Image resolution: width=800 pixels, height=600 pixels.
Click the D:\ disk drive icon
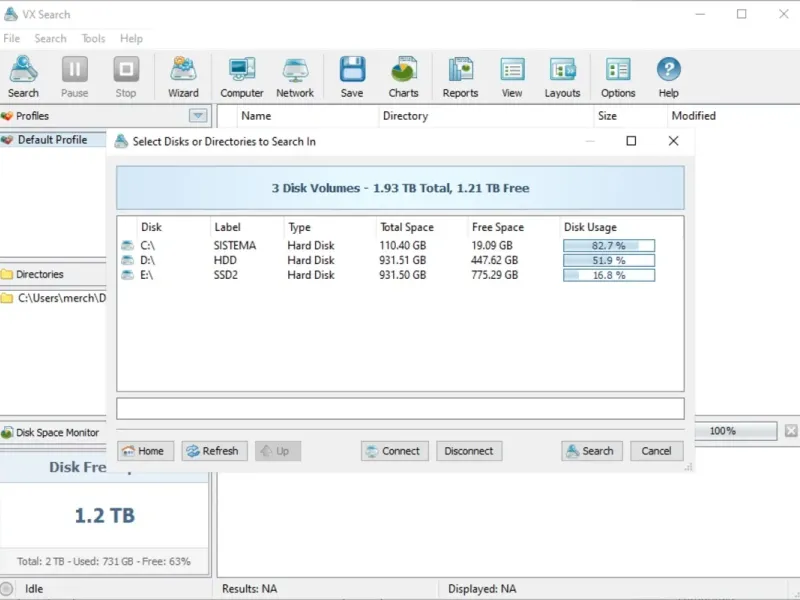click(127, 260)
